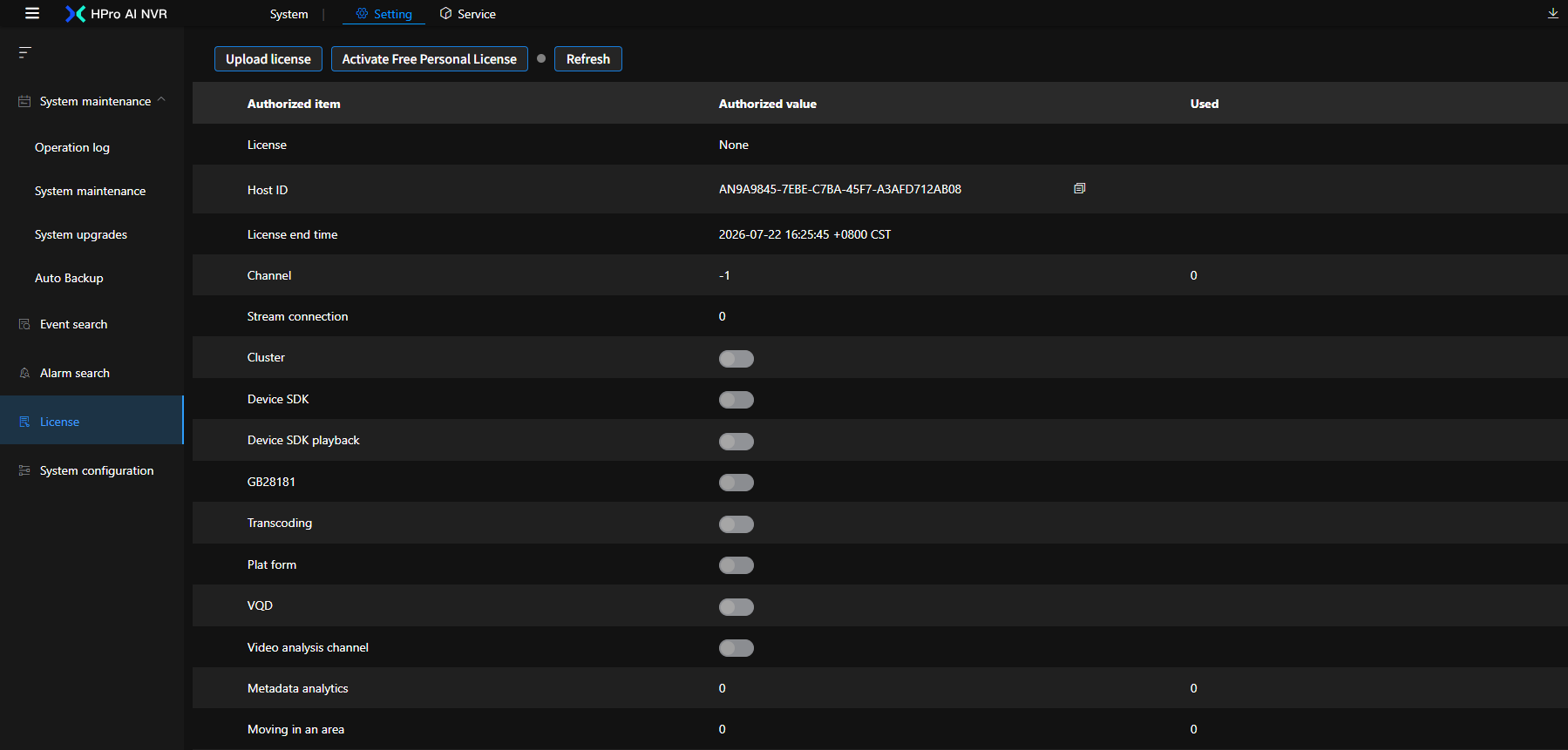The width and height of the screenshot is (1568, 750).
Task: Select License in the sidebar
Action: (92, 422)
